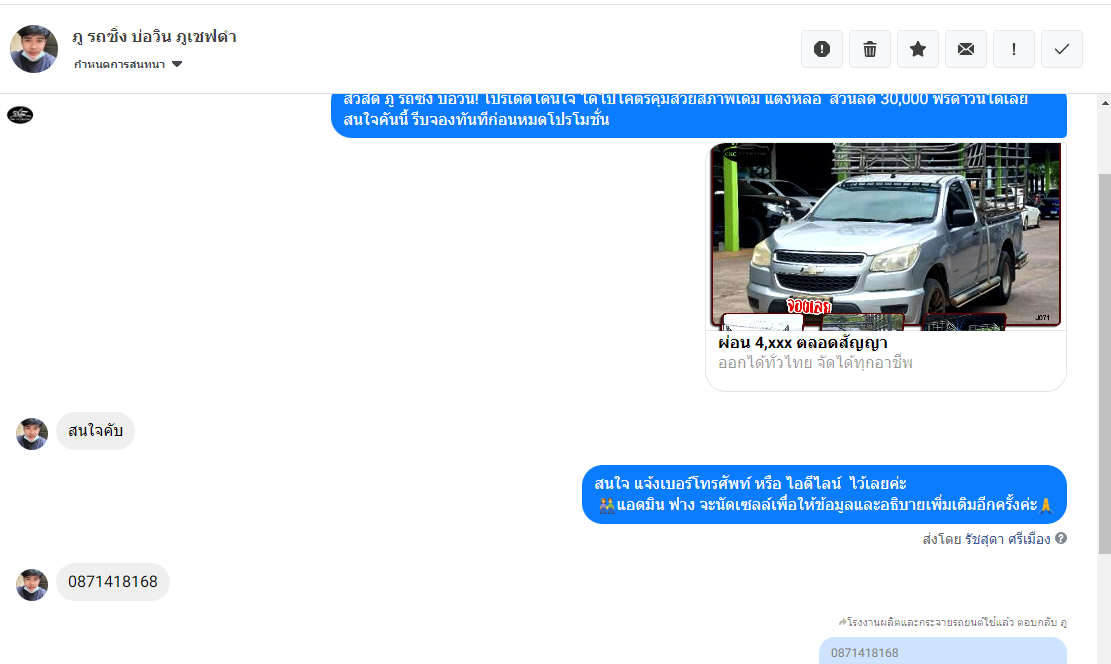Mark conversation done with the checkmark

point(1062,49)
